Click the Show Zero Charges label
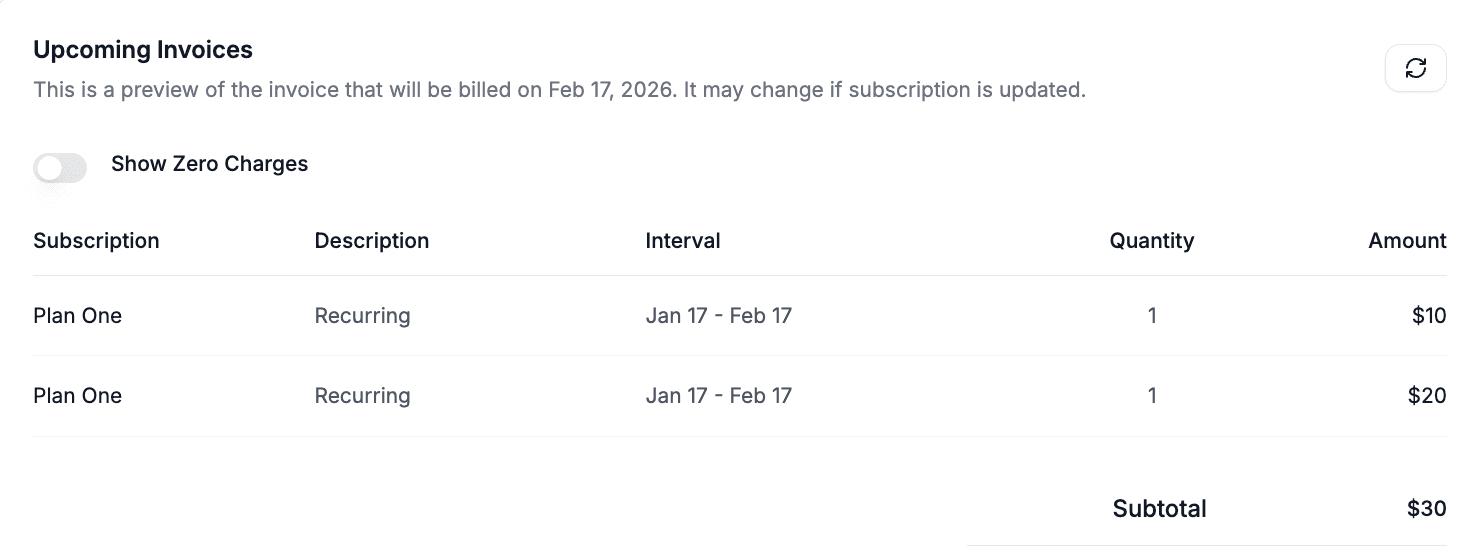1476x550 pixels. coord(209,164)
